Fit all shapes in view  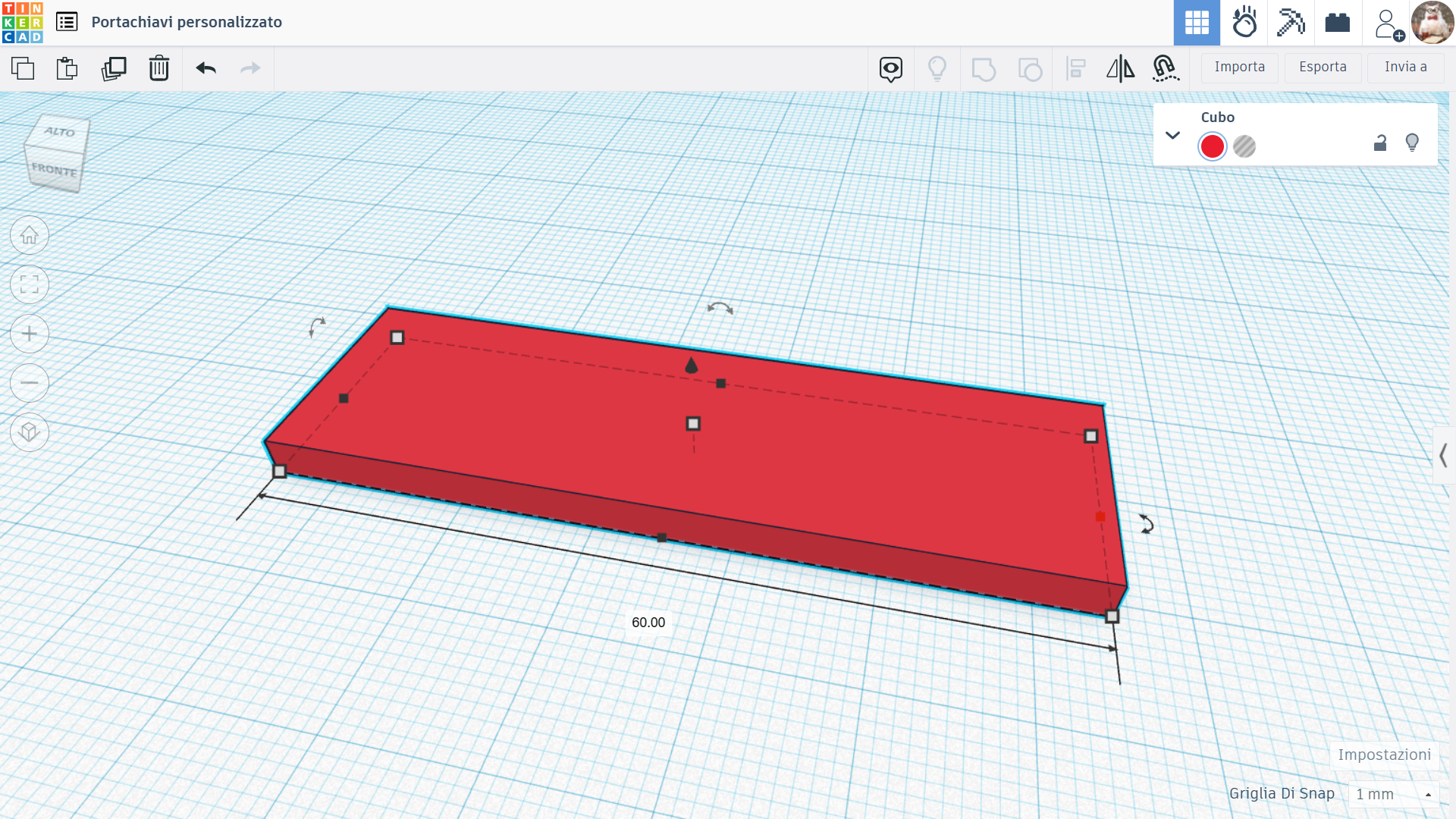pyautogui.click(x=30, y=285)
